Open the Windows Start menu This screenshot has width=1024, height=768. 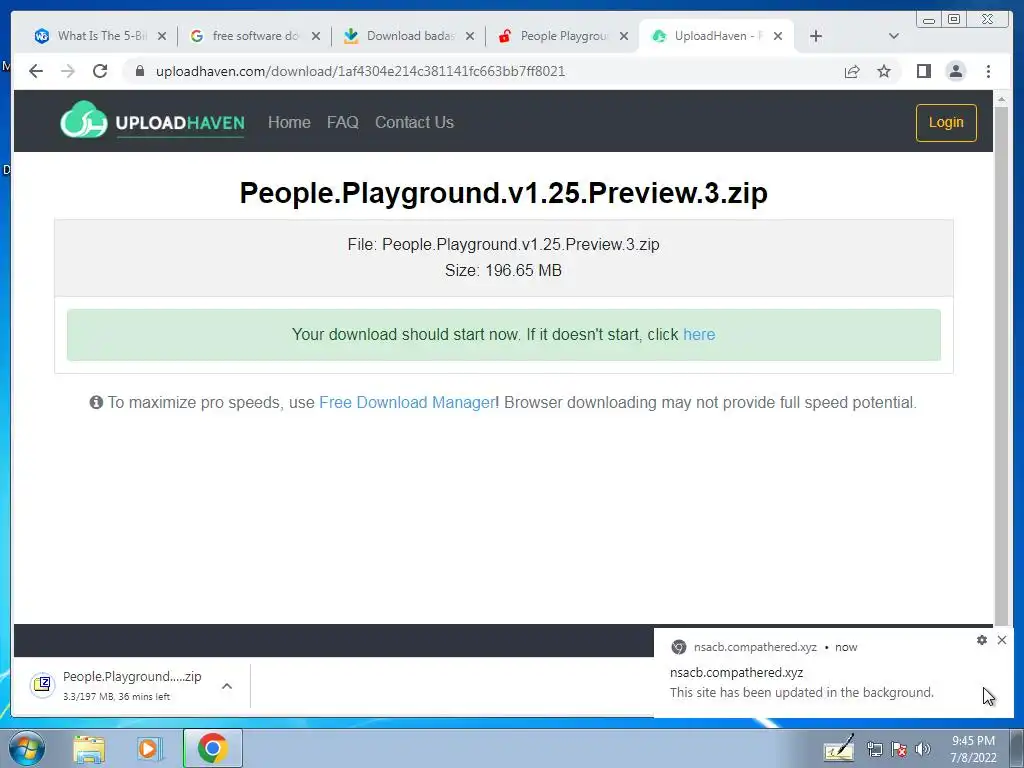tap(26, 748)
